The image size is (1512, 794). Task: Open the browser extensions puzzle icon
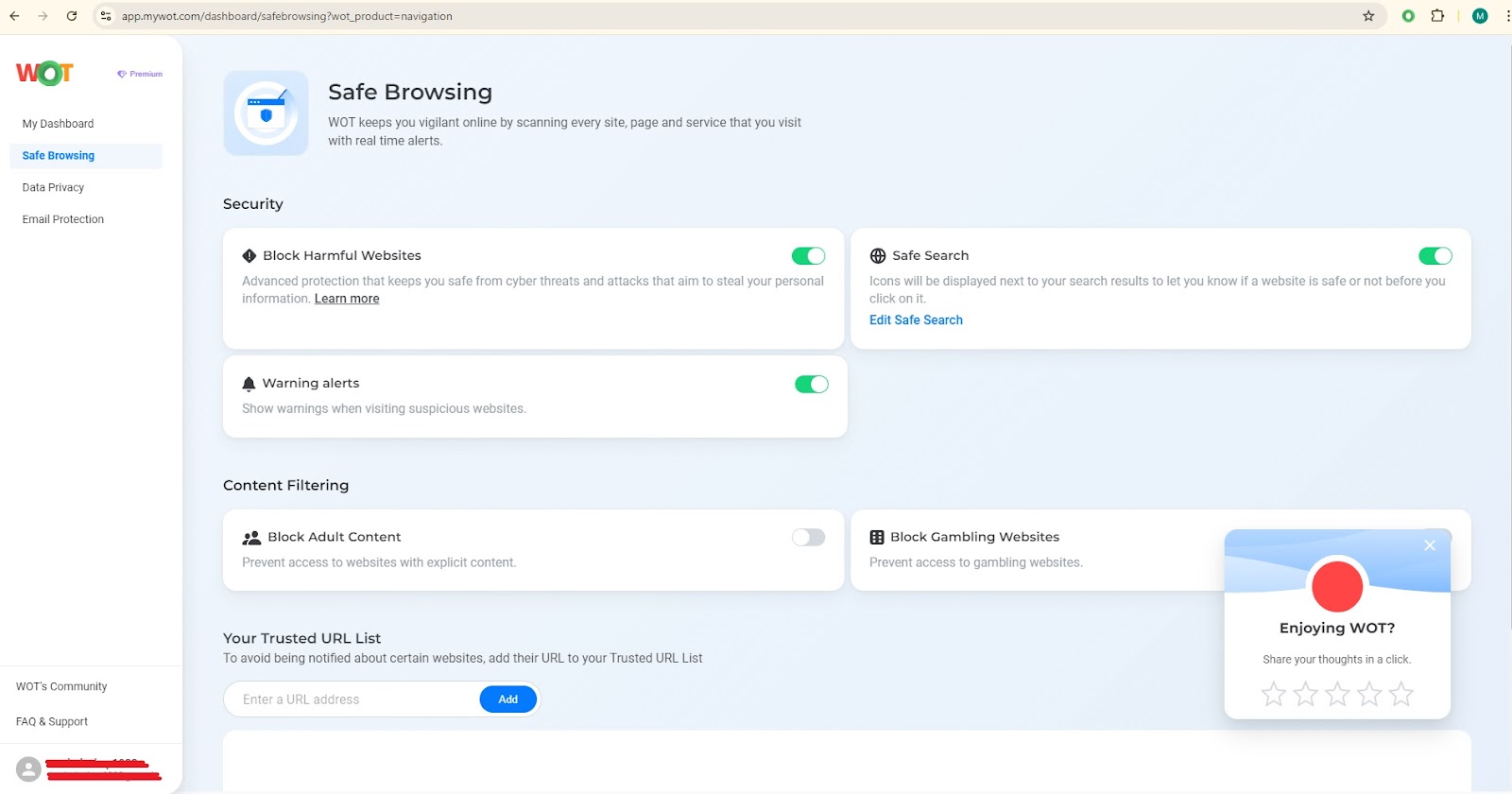point(1437,16)
